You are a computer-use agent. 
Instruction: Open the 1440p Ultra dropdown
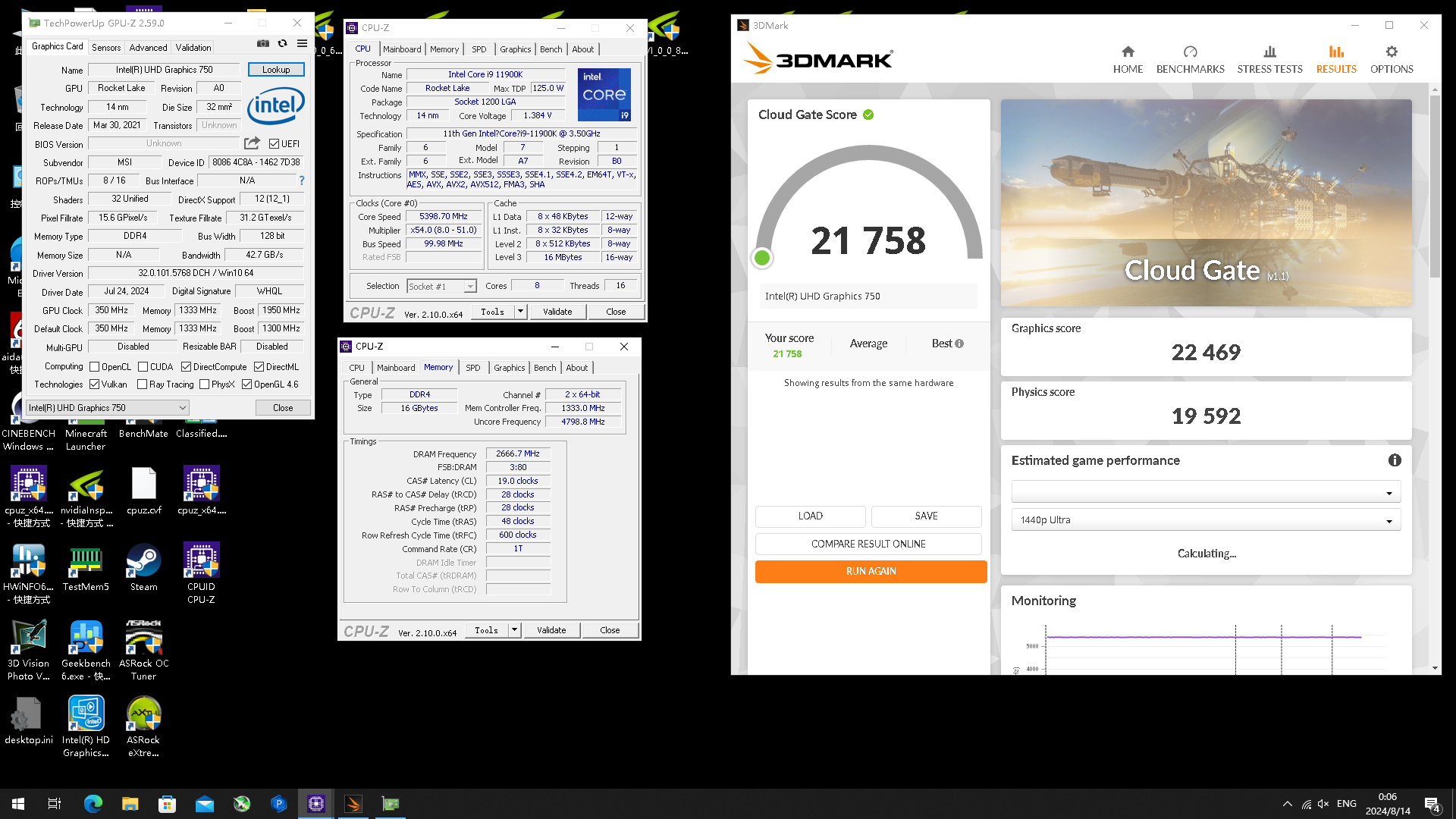[x=1206, y=520]
